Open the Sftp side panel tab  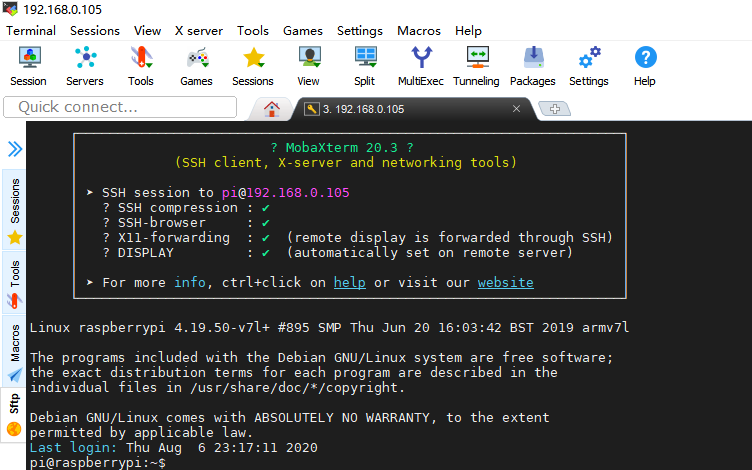tap(14, 414)
